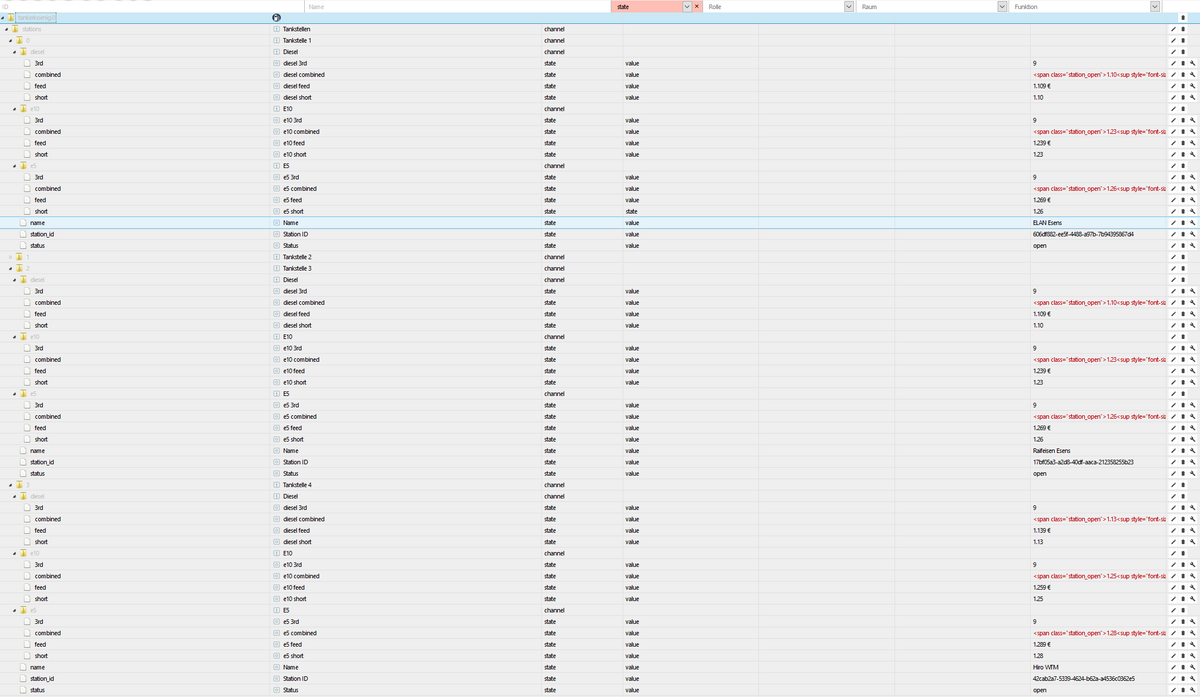Click the Hiro WTM value cell
Image resolution: width=1200 pixels, height=697 pixels.
click(1098, 667)
